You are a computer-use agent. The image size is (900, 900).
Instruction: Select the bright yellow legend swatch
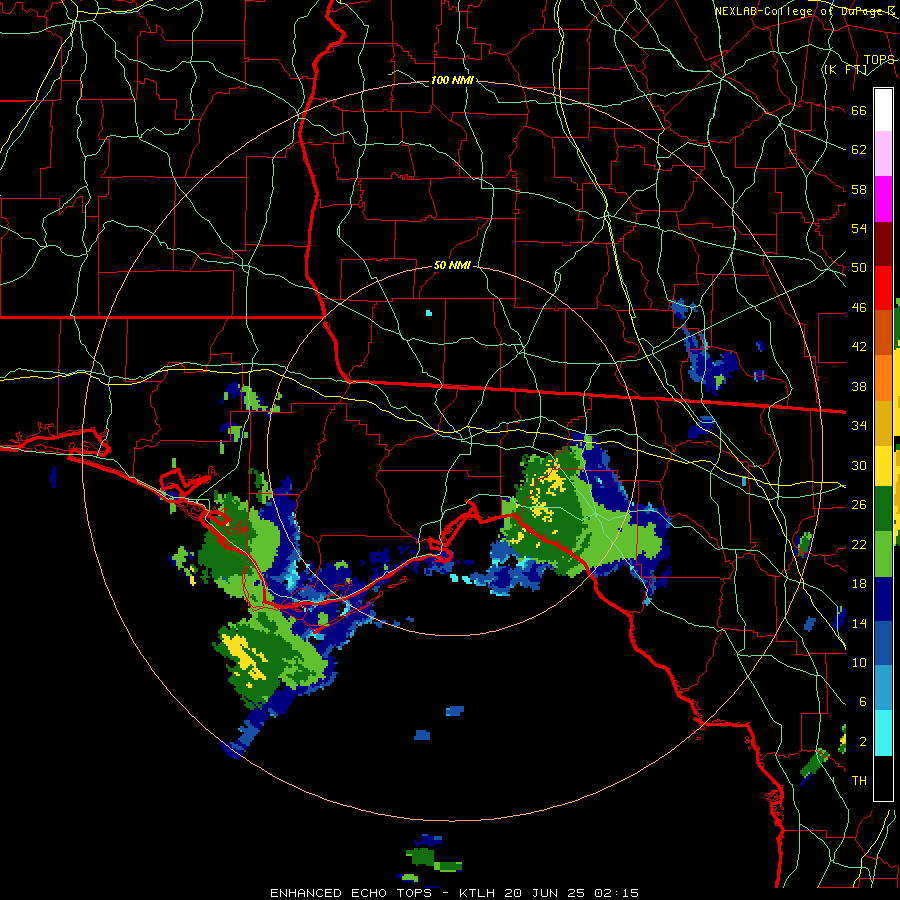click(883, 466)
